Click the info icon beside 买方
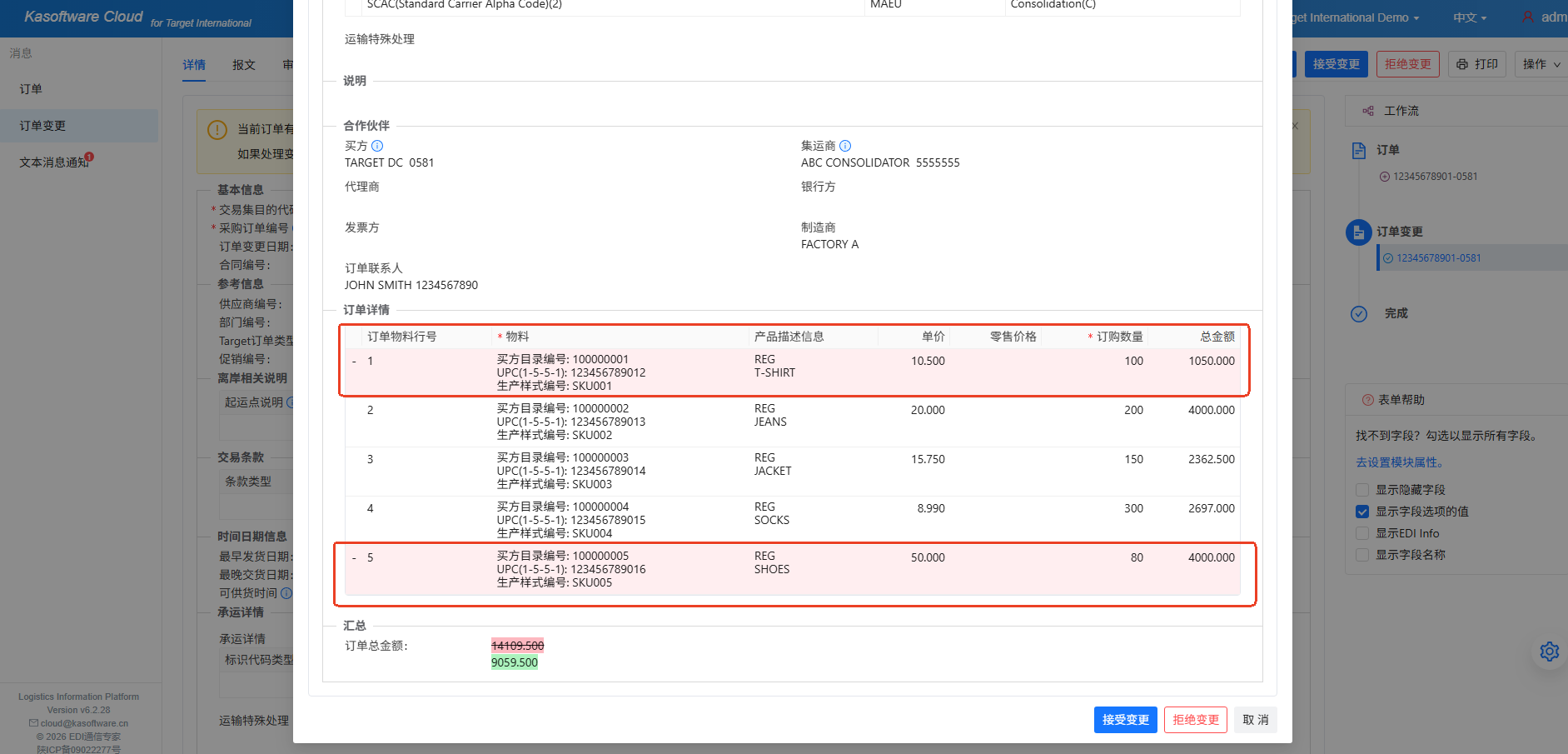The image size is (1568, 754). coord(377,146)
